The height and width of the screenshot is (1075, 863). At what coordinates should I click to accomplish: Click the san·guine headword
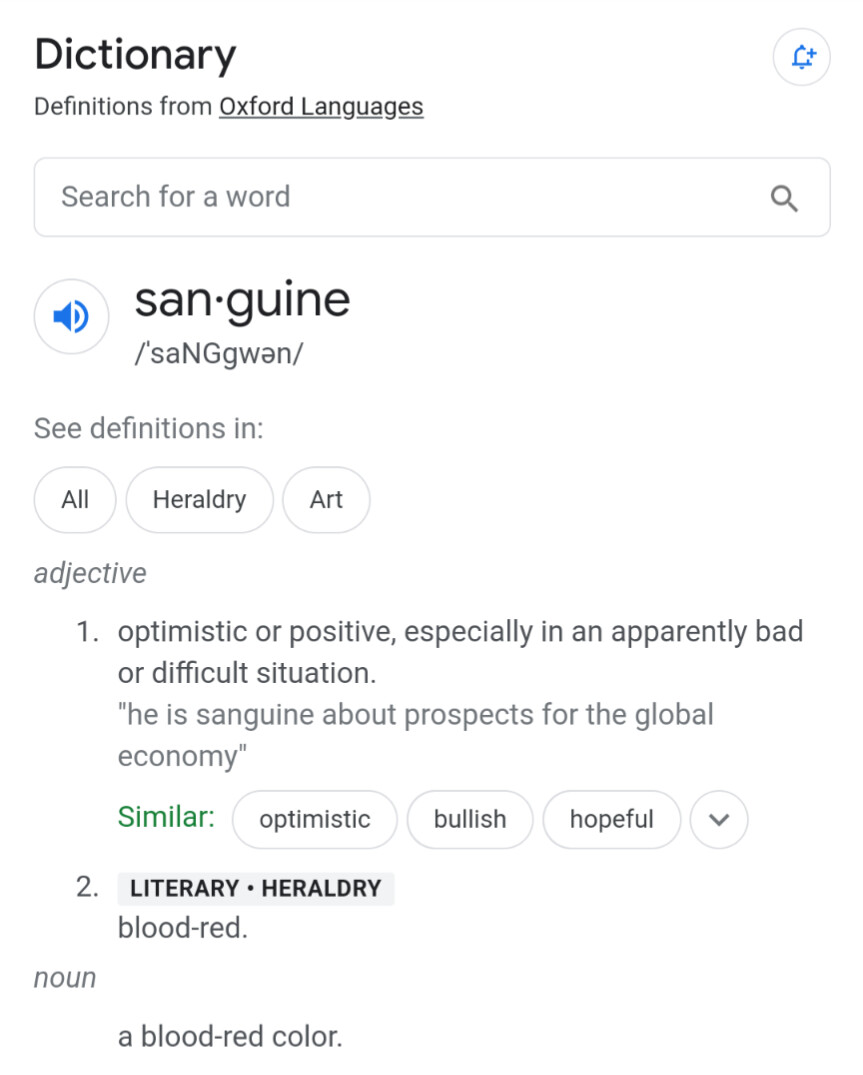click(x=242, y=300)
